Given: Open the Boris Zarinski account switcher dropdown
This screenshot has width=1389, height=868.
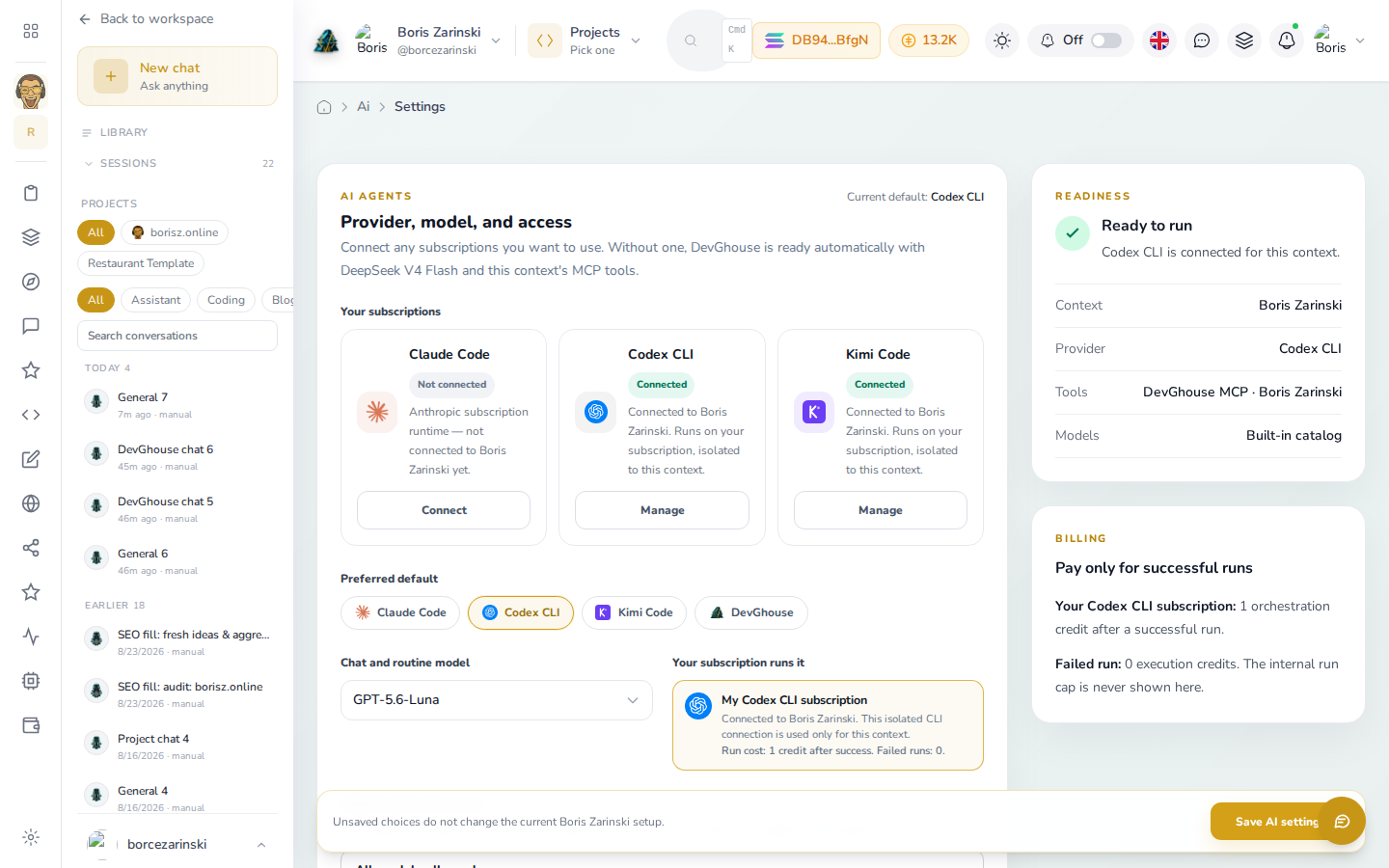Looking at the screenshot, I should click(428, 41).
